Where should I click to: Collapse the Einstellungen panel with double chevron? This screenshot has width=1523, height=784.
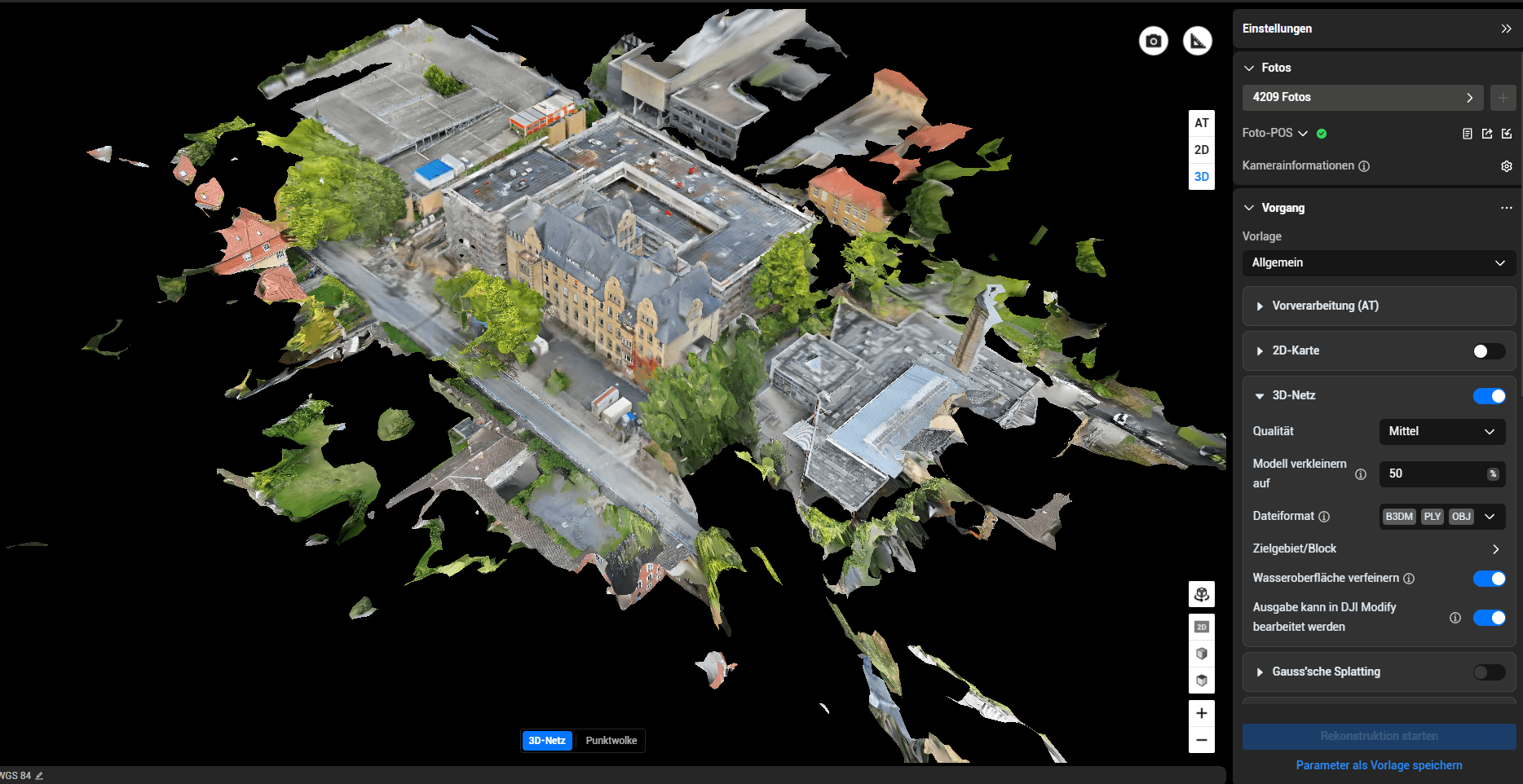tap(1506, 29)
